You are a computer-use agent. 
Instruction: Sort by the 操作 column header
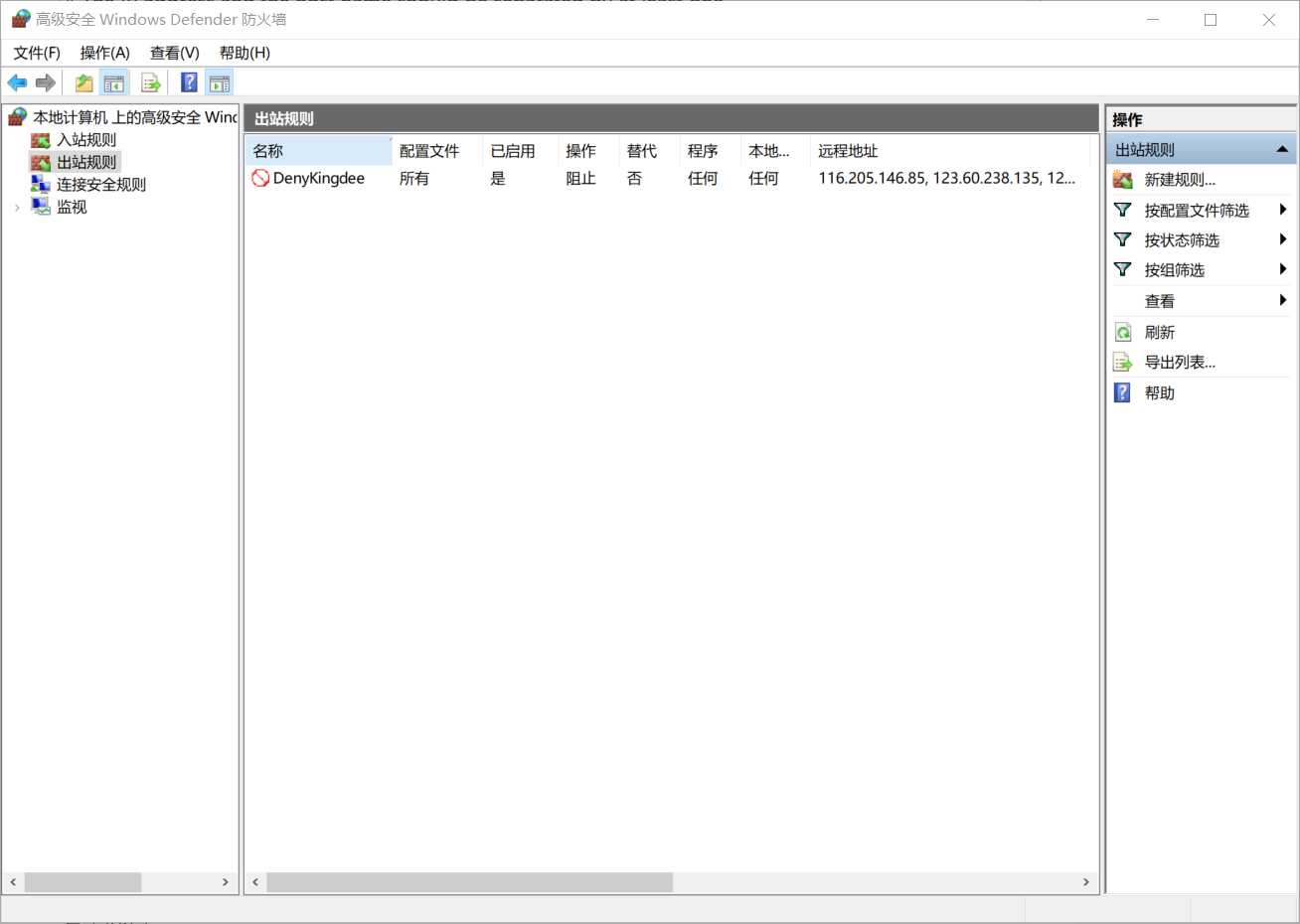point(588,150)
